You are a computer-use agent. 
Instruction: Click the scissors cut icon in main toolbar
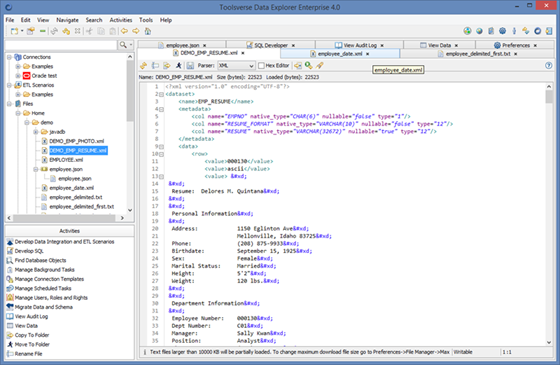point(89,31)
